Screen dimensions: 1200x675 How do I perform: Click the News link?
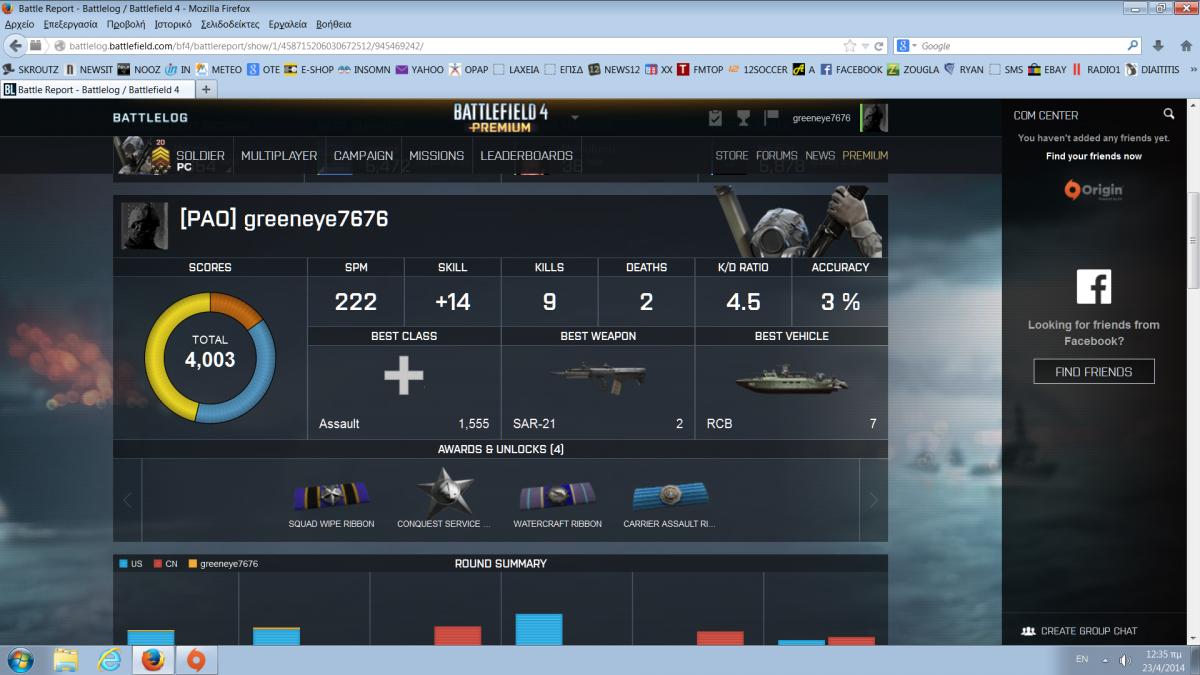(x=820, y=156)
